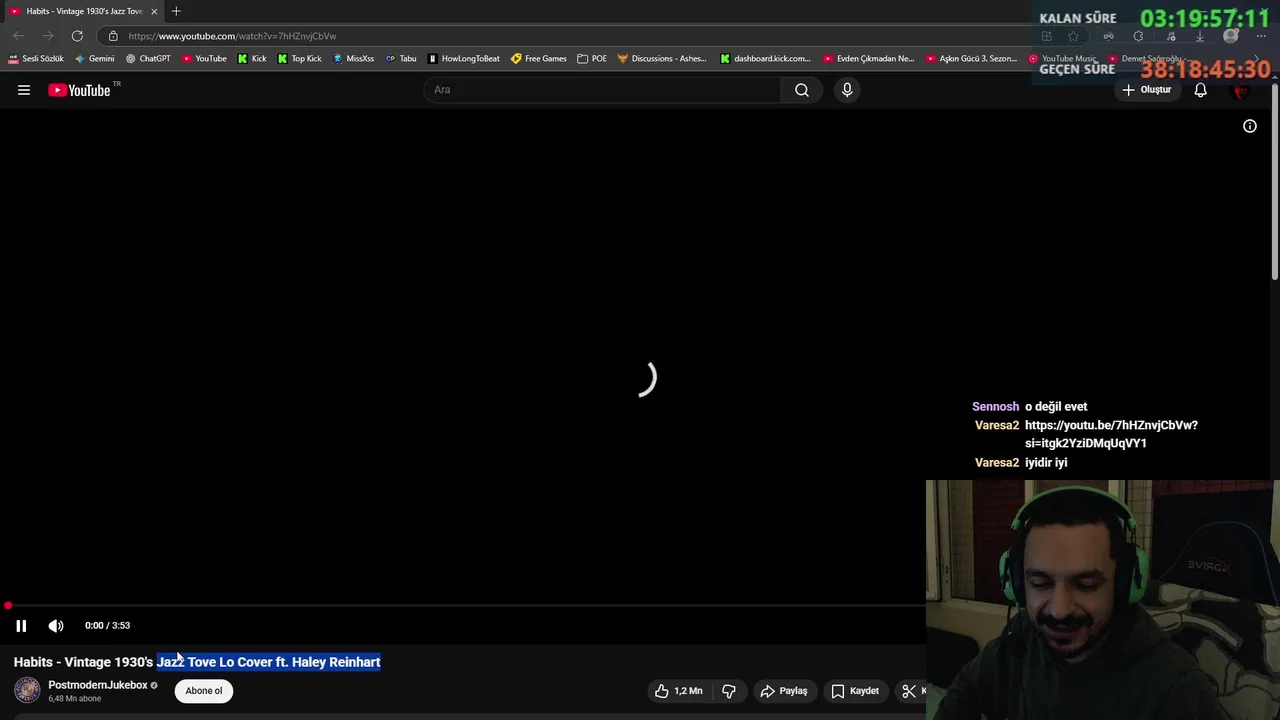This screenshot has height=720, width=1280.
Task: Go to the YouTube home logo
Action: tap(79, 90)
